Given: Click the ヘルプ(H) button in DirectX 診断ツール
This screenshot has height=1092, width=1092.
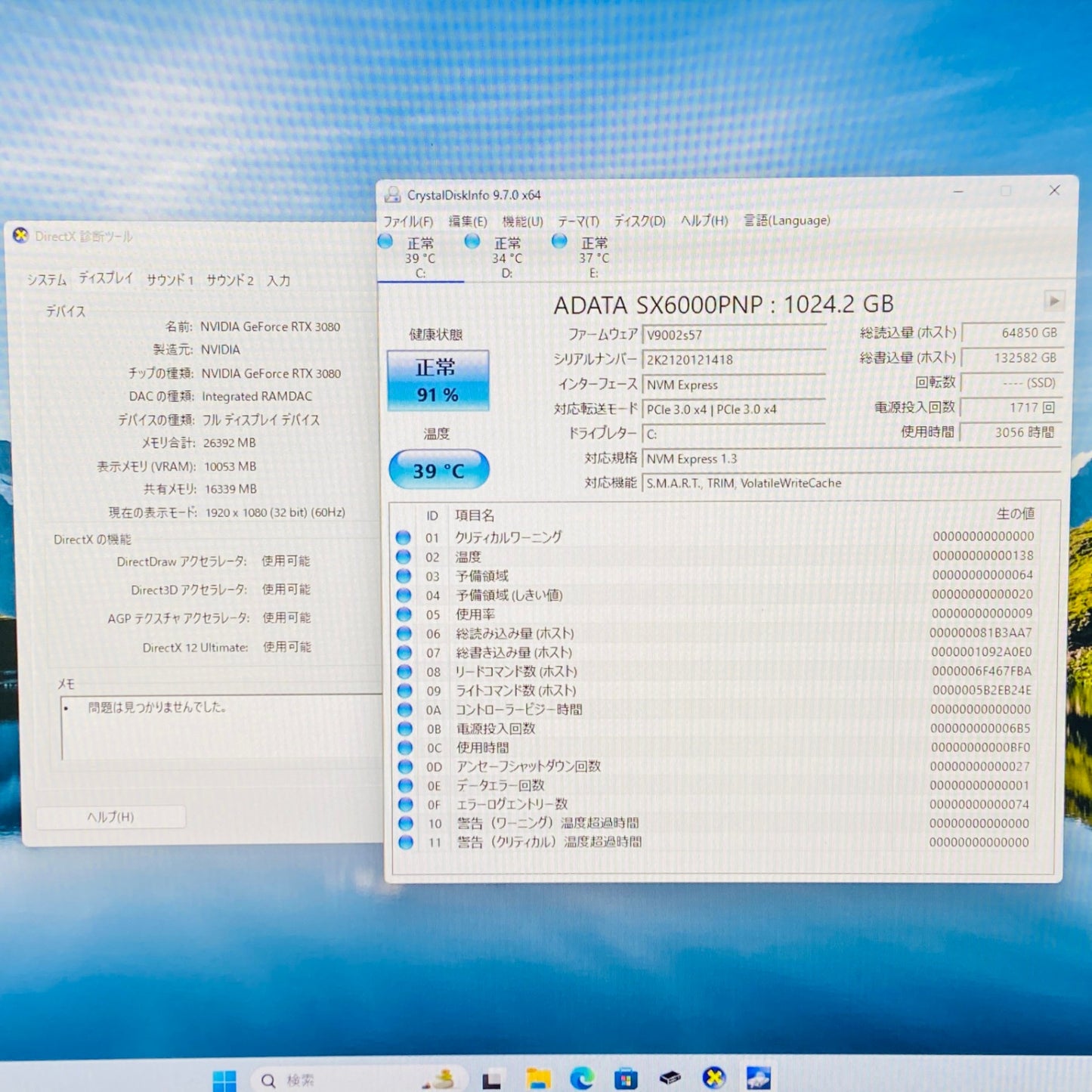Looking at the screenshot, I should (x=111, y=817).
